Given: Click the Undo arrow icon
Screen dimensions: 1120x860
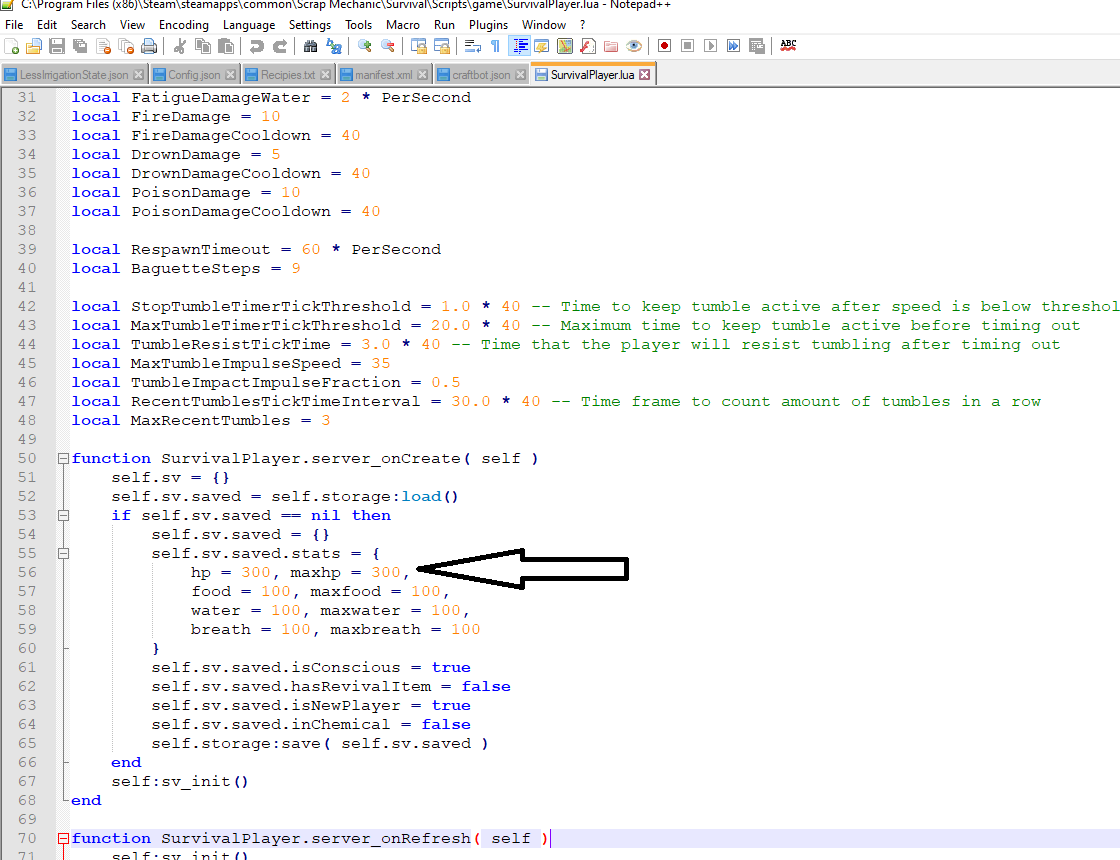Looking at the screenshot, I should point(257,46).
